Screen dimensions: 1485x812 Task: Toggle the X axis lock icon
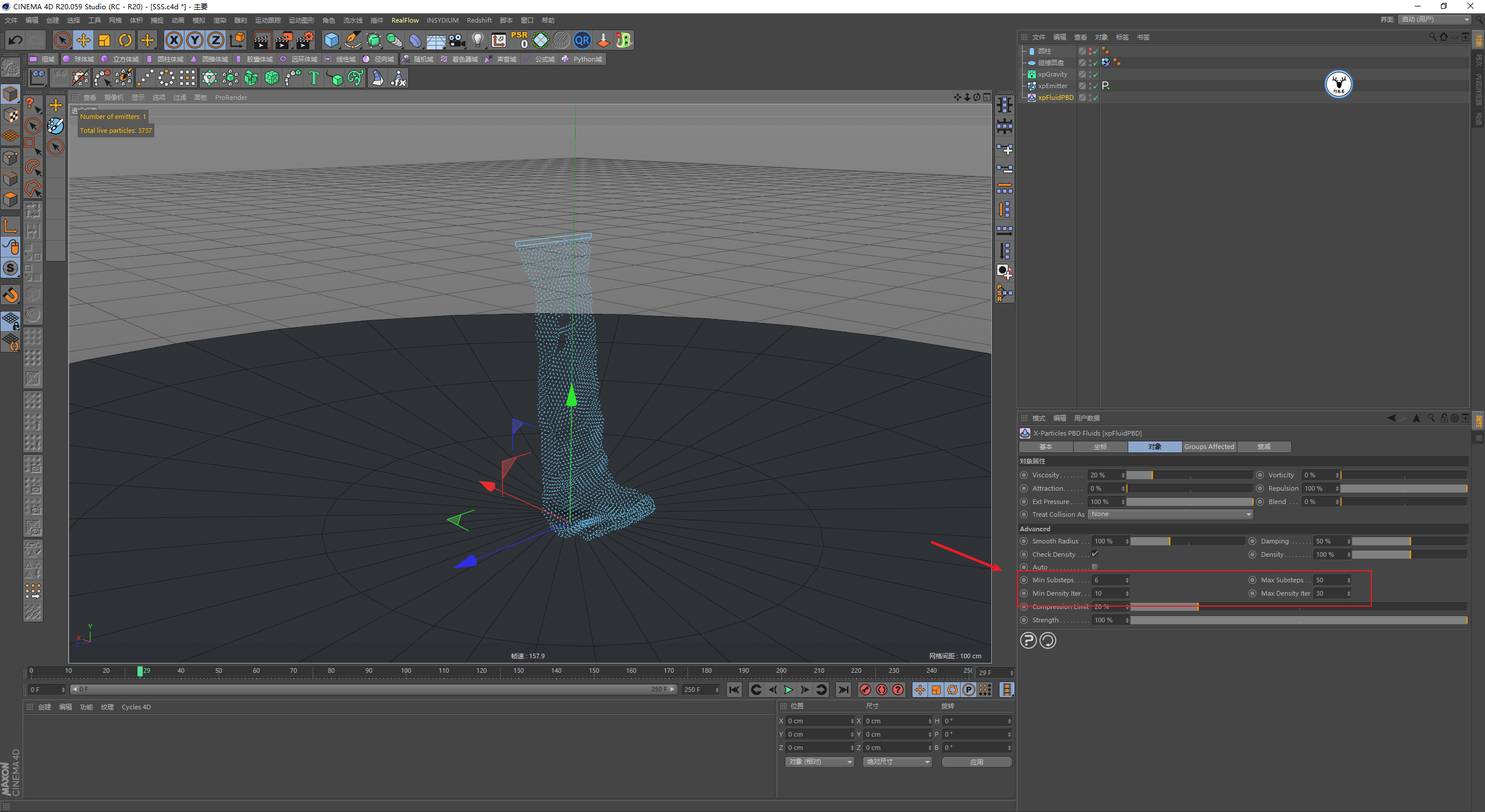click(173, 40)
